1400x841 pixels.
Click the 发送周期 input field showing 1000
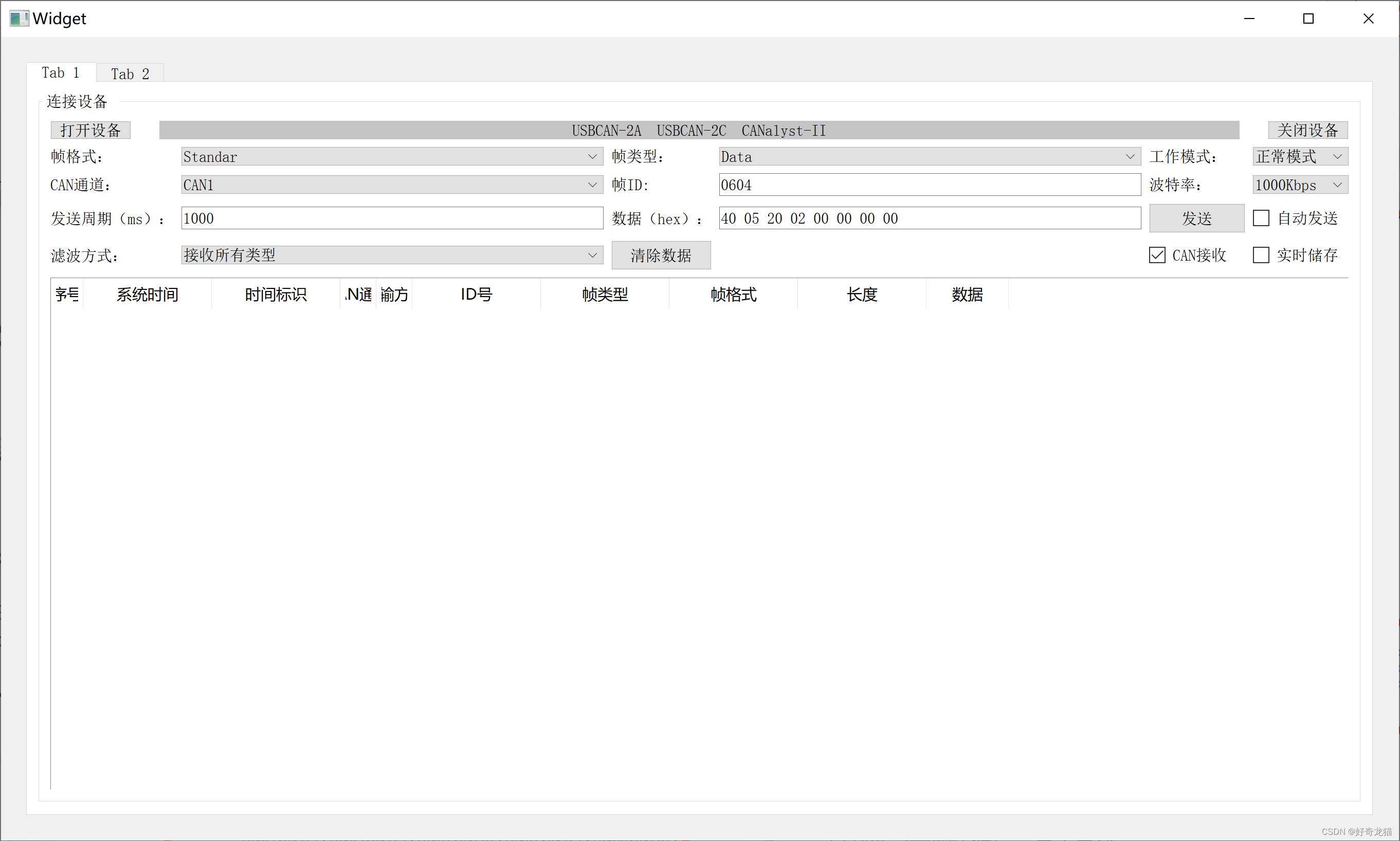tap(392, 218)
